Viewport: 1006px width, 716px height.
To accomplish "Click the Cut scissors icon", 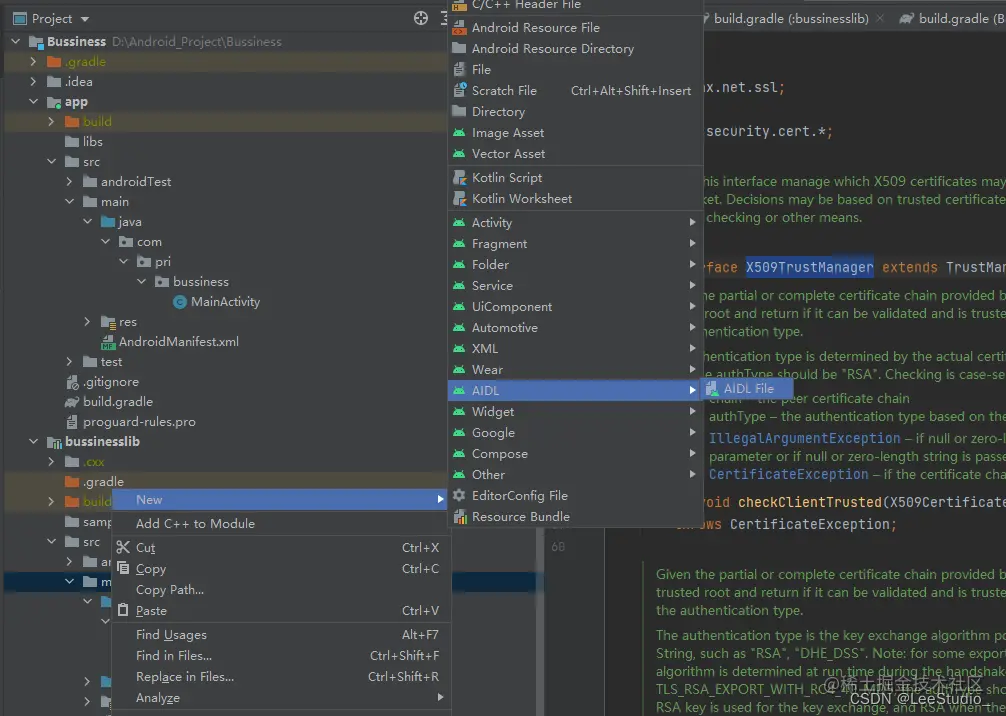I will [x=123, y=547].
